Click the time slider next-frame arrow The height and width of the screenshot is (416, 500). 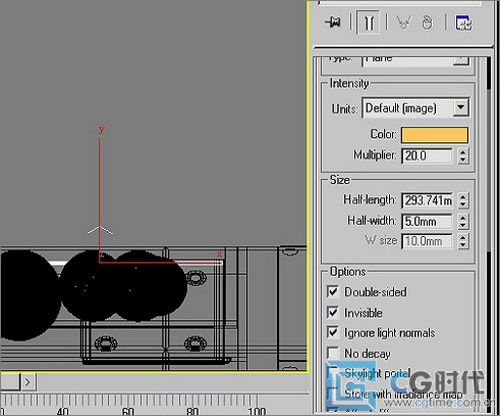pyautogui.click(x=28, y=382)
